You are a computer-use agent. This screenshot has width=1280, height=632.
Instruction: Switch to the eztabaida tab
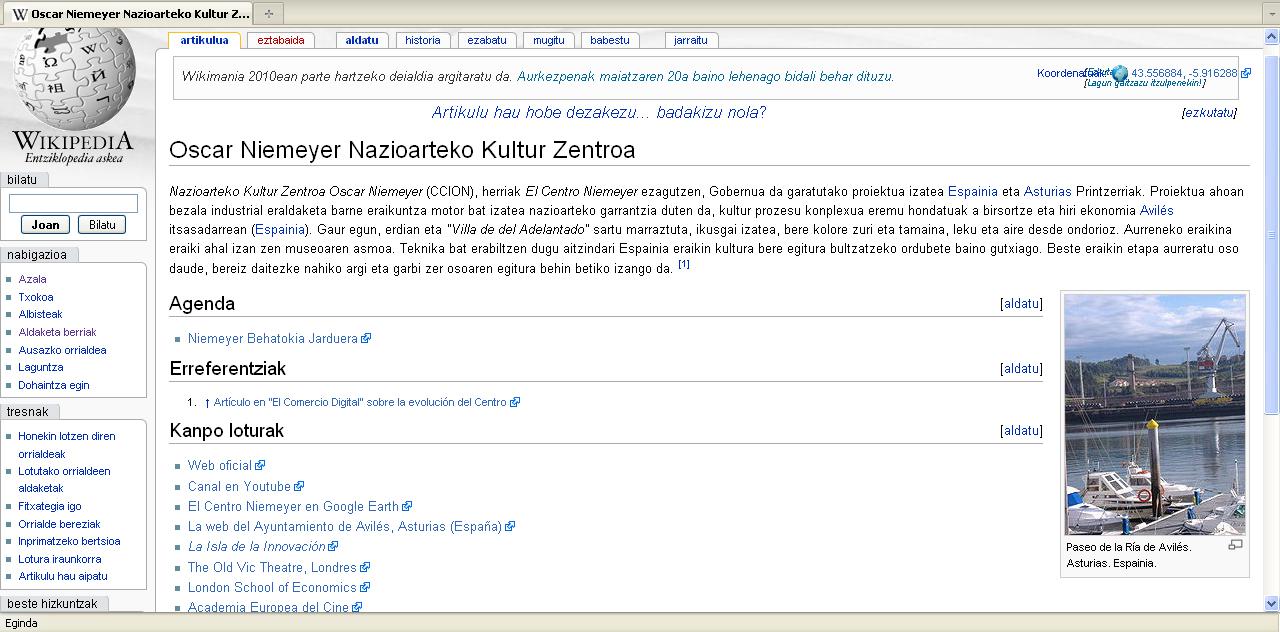[280, 40]
